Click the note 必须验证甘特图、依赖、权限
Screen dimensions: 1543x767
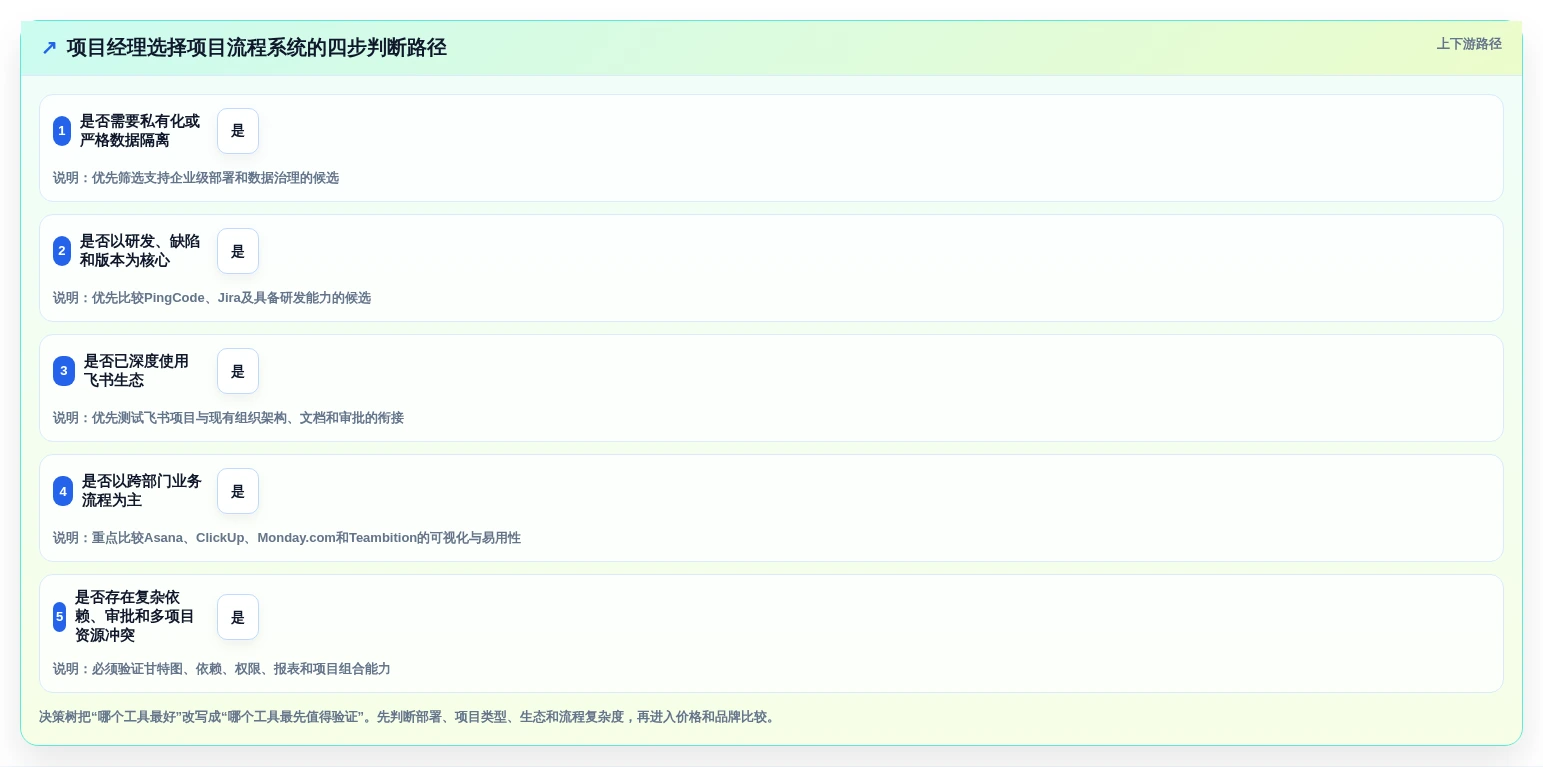tap(222, 669)
